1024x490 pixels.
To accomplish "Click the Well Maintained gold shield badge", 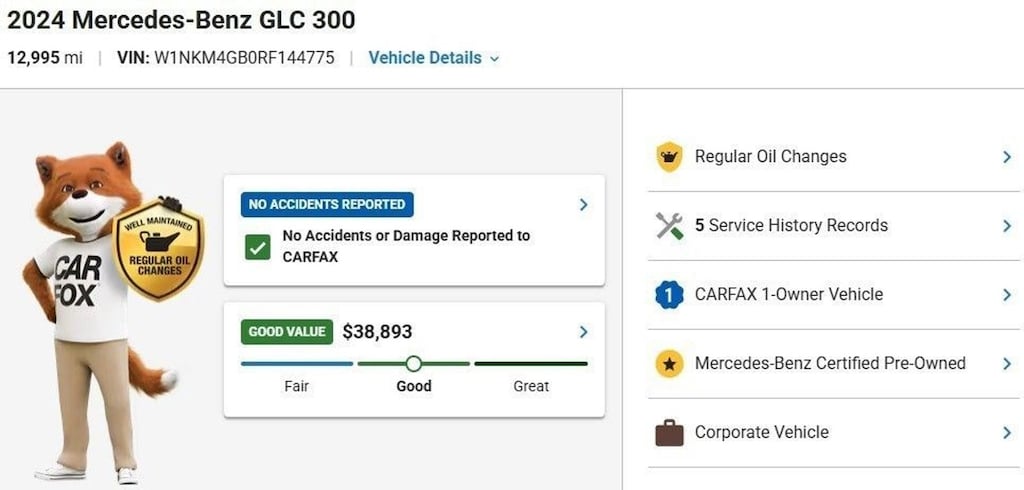I will coord(159,249).
